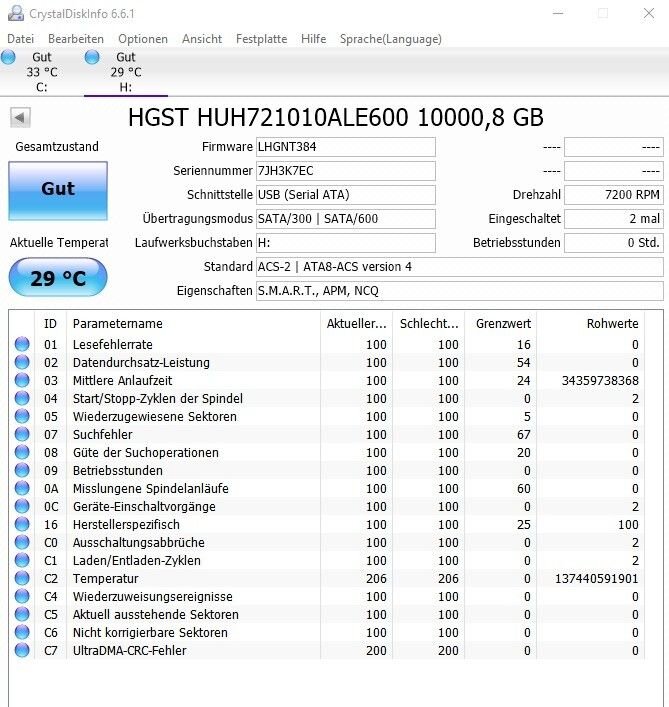Close the CrystalDiskInfo window
The image size is (669, 707).
[x=649, y=14]
